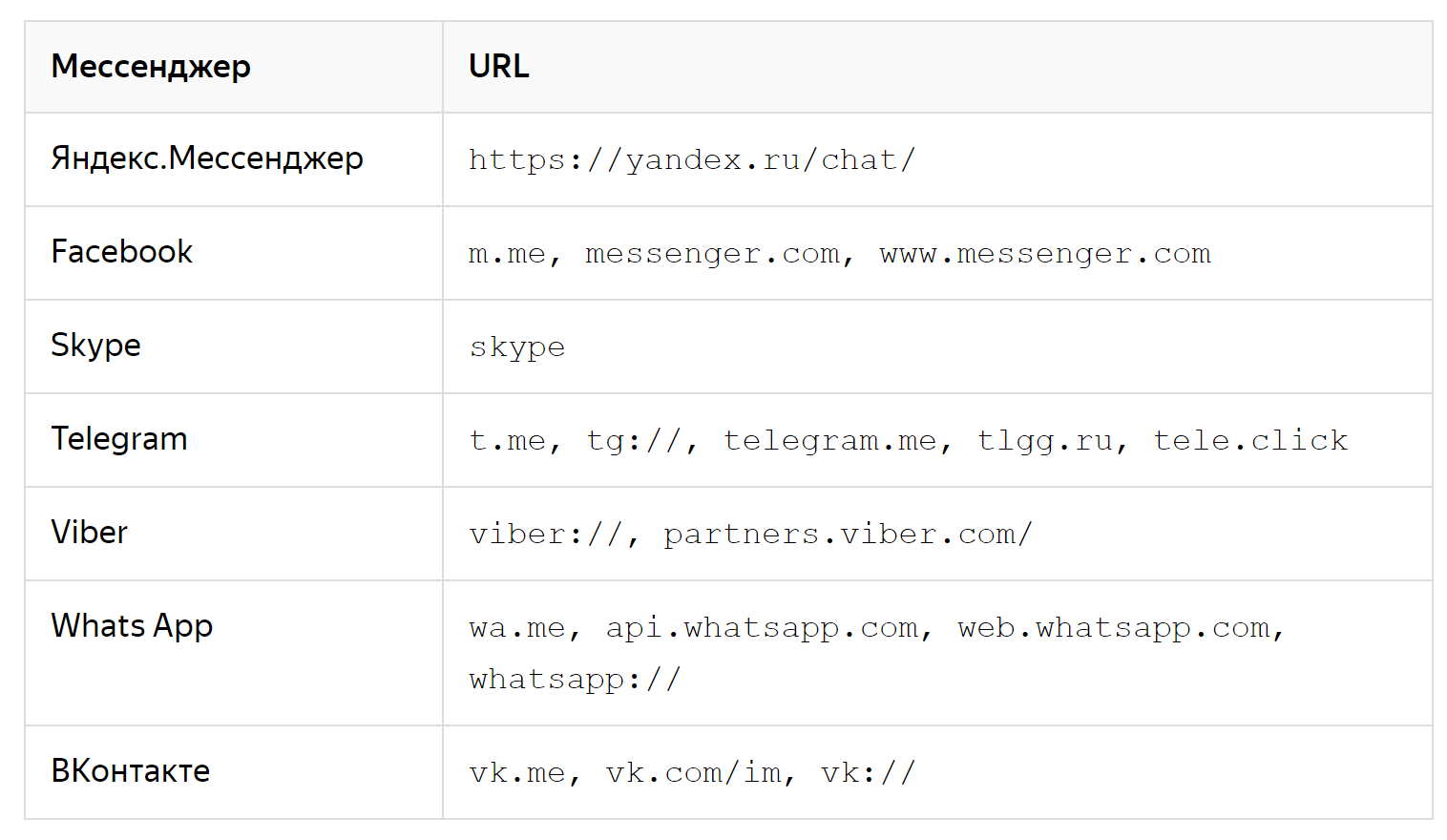The image size is (1447, 840).
Task: Select the ВКонтакте row label
Action: [130, 771]
